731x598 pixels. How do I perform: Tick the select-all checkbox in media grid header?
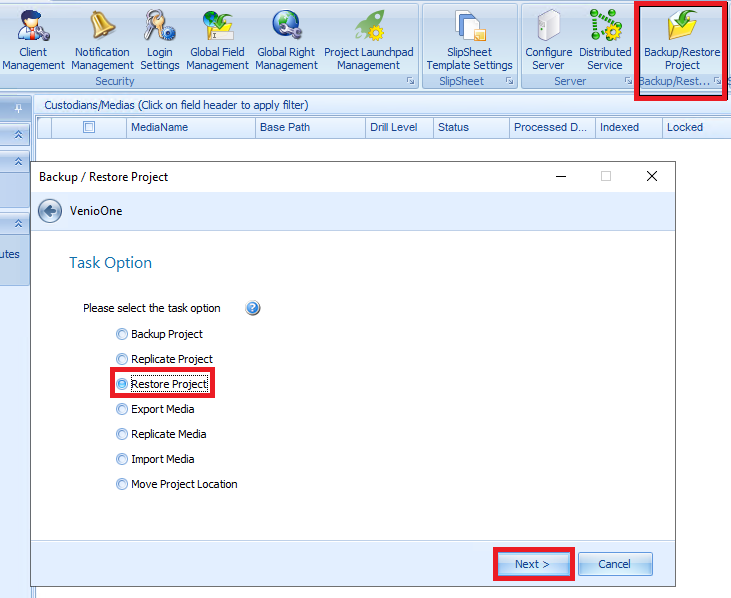click(89, 127)
